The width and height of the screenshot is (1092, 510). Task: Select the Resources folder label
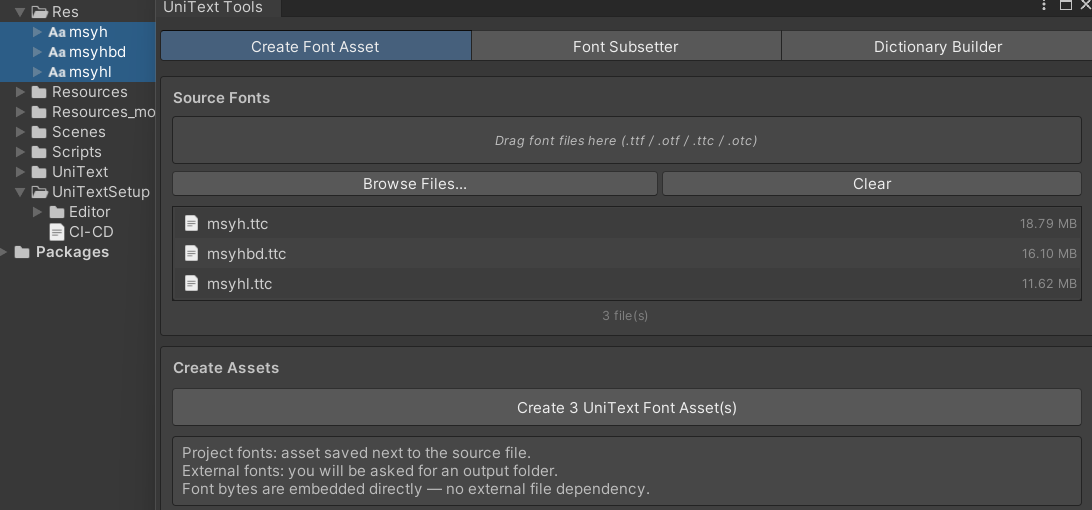point(90,92)
